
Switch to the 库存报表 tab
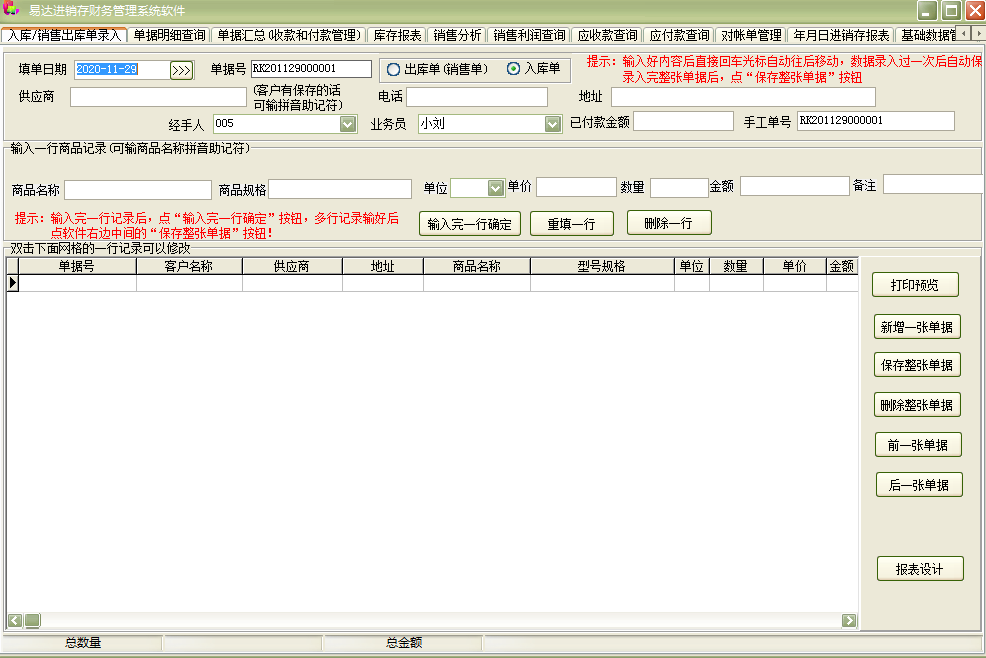(397, 35)
